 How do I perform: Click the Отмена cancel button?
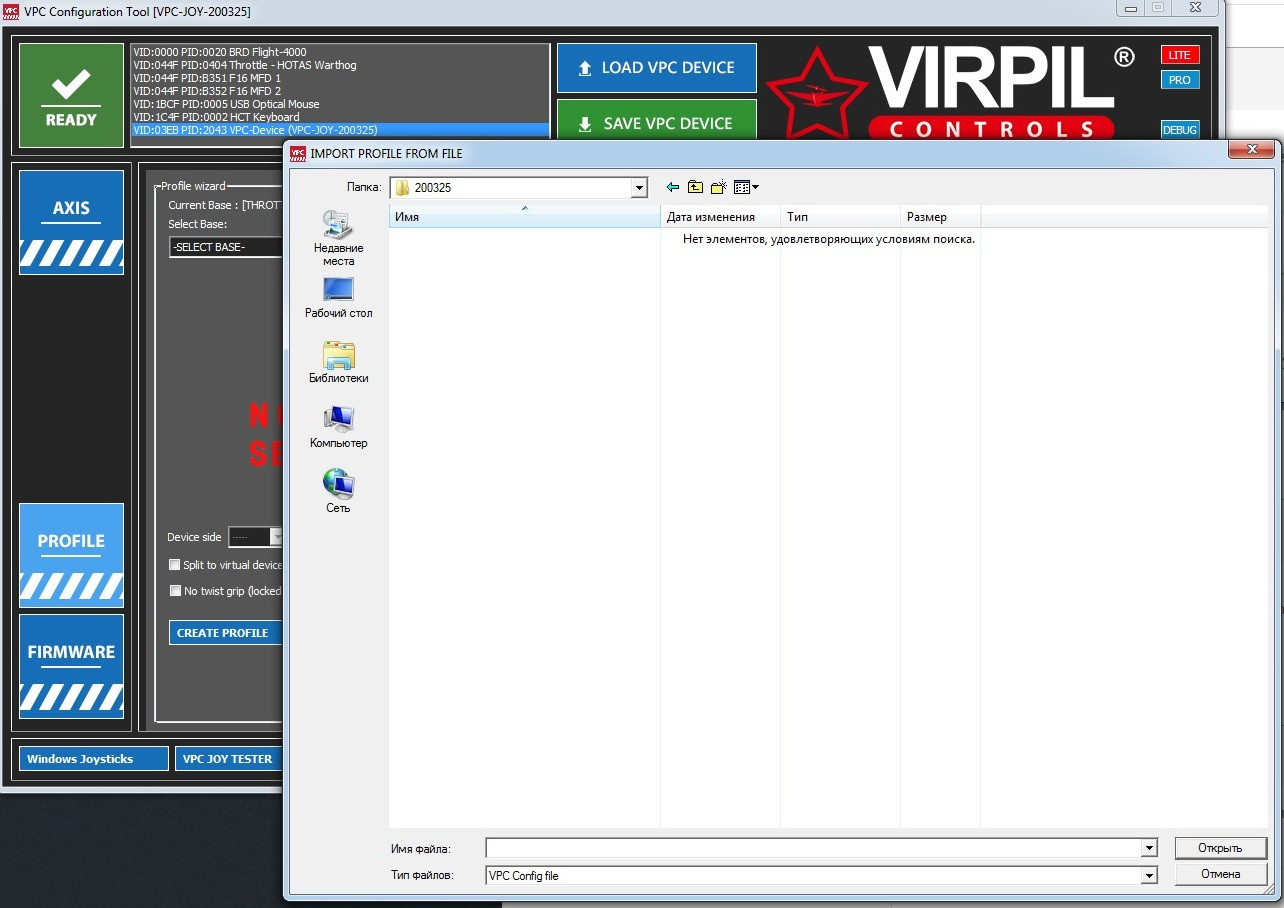click(1220, 874)
